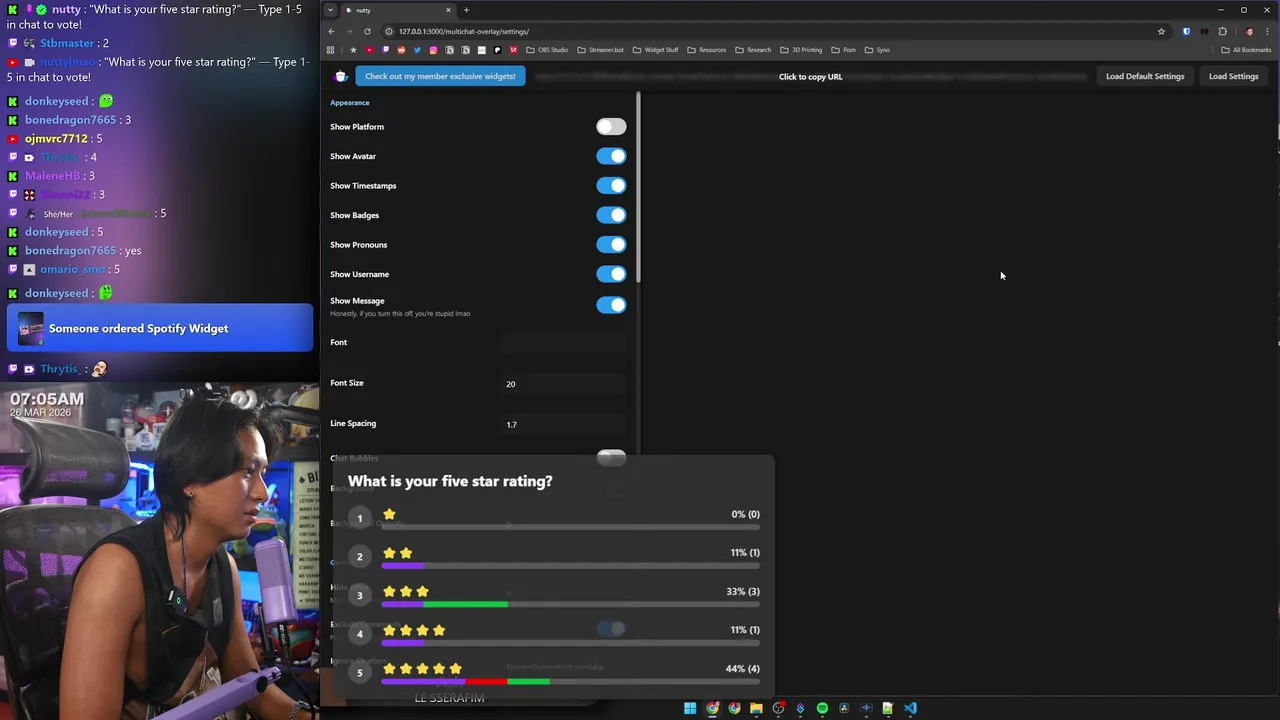This screenshot has width=1280, height=720.
Task: Open the tab search dropdown arrow
Action: pos(330,10)
